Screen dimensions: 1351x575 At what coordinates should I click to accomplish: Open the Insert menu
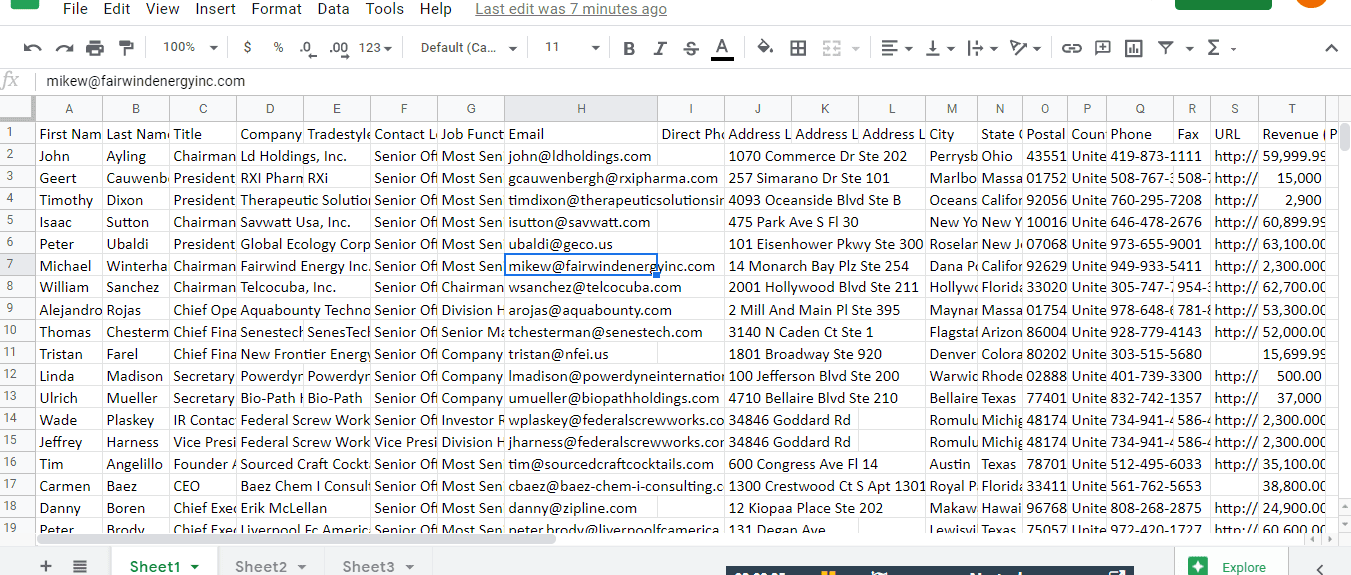(x=216, y=9)
